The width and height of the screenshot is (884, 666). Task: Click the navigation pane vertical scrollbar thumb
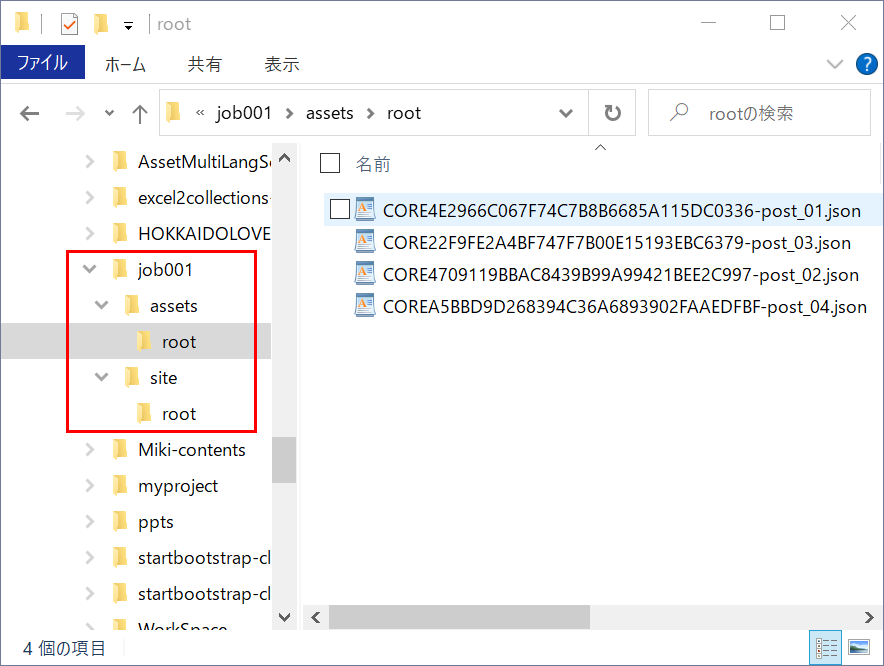click(284, 460)
